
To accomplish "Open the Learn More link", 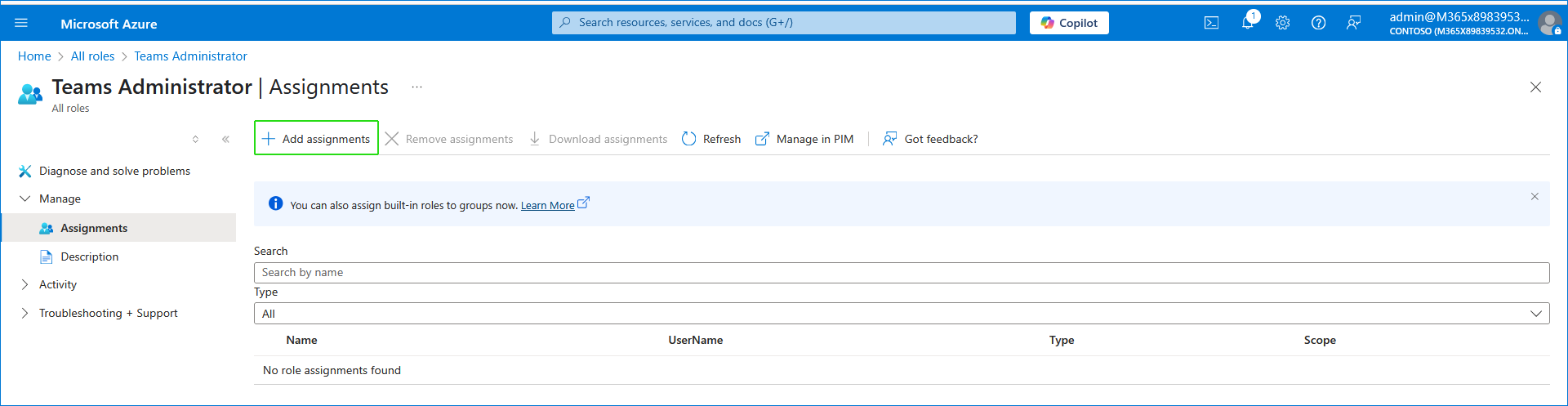I will coord(548,205).
